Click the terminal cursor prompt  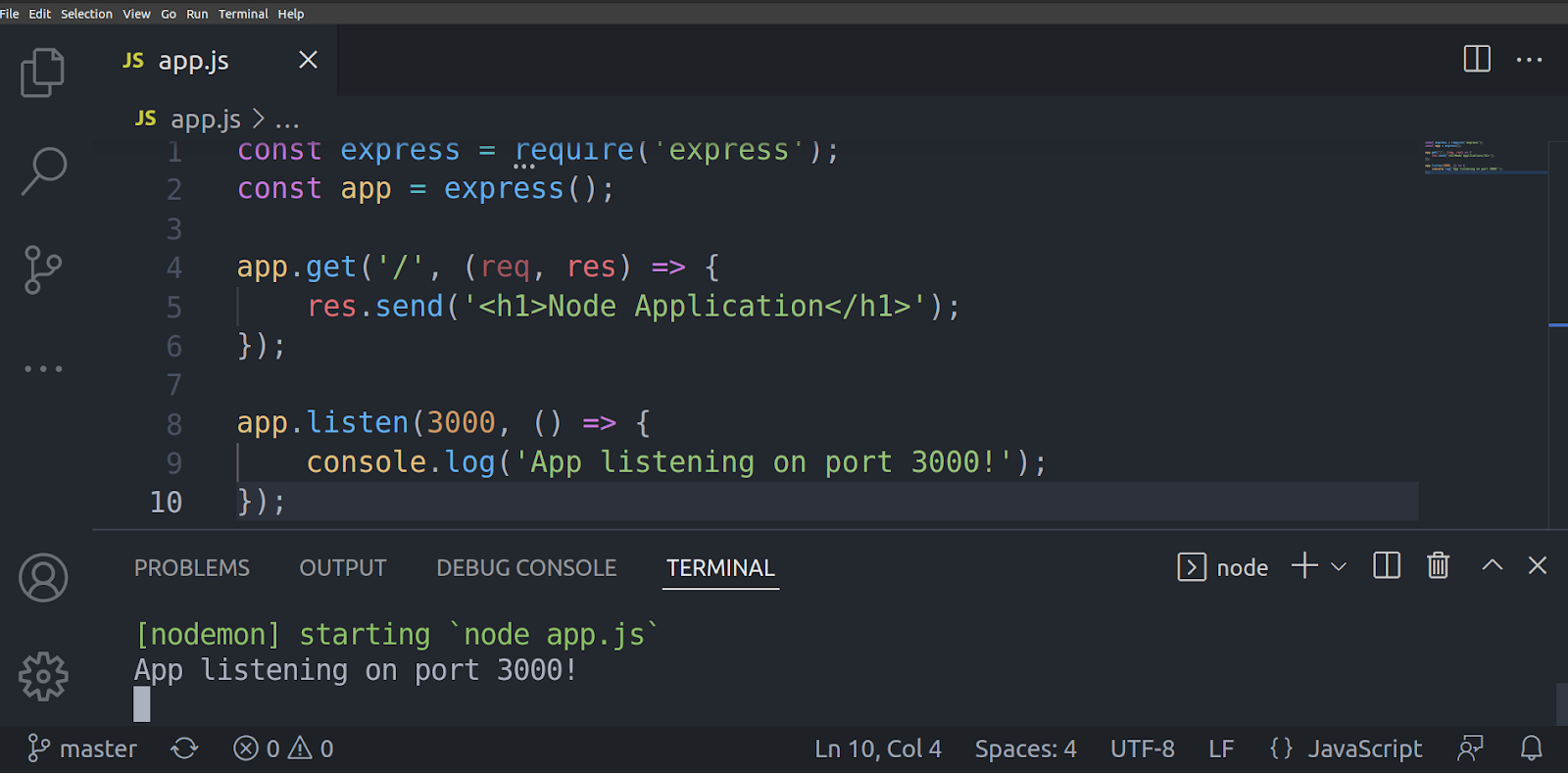(x=142, y=704)
